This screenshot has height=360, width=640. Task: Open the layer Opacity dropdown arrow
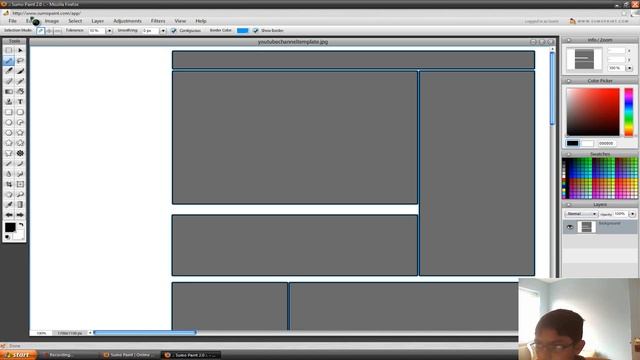[x=632, y=214]
